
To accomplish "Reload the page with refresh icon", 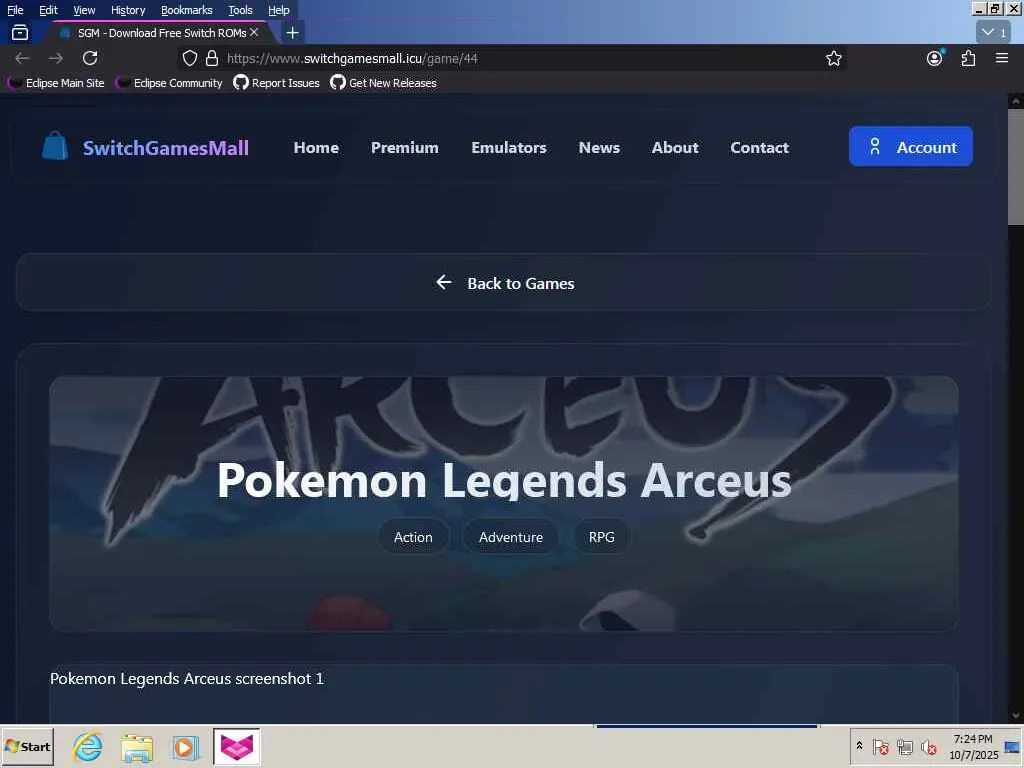I will (x=90, y=58).
